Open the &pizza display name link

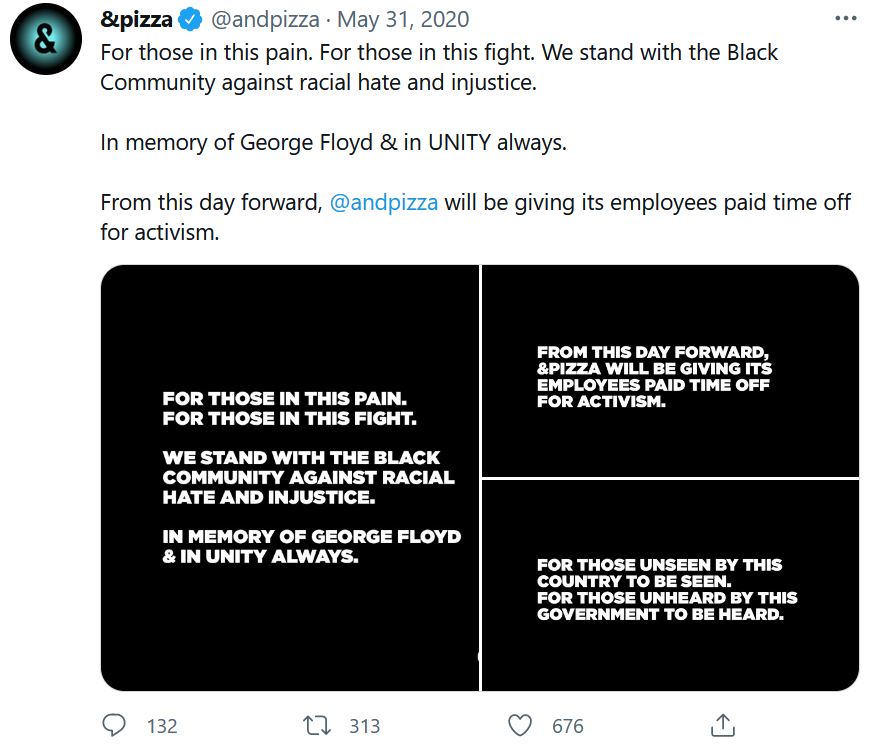coord(136,19)
